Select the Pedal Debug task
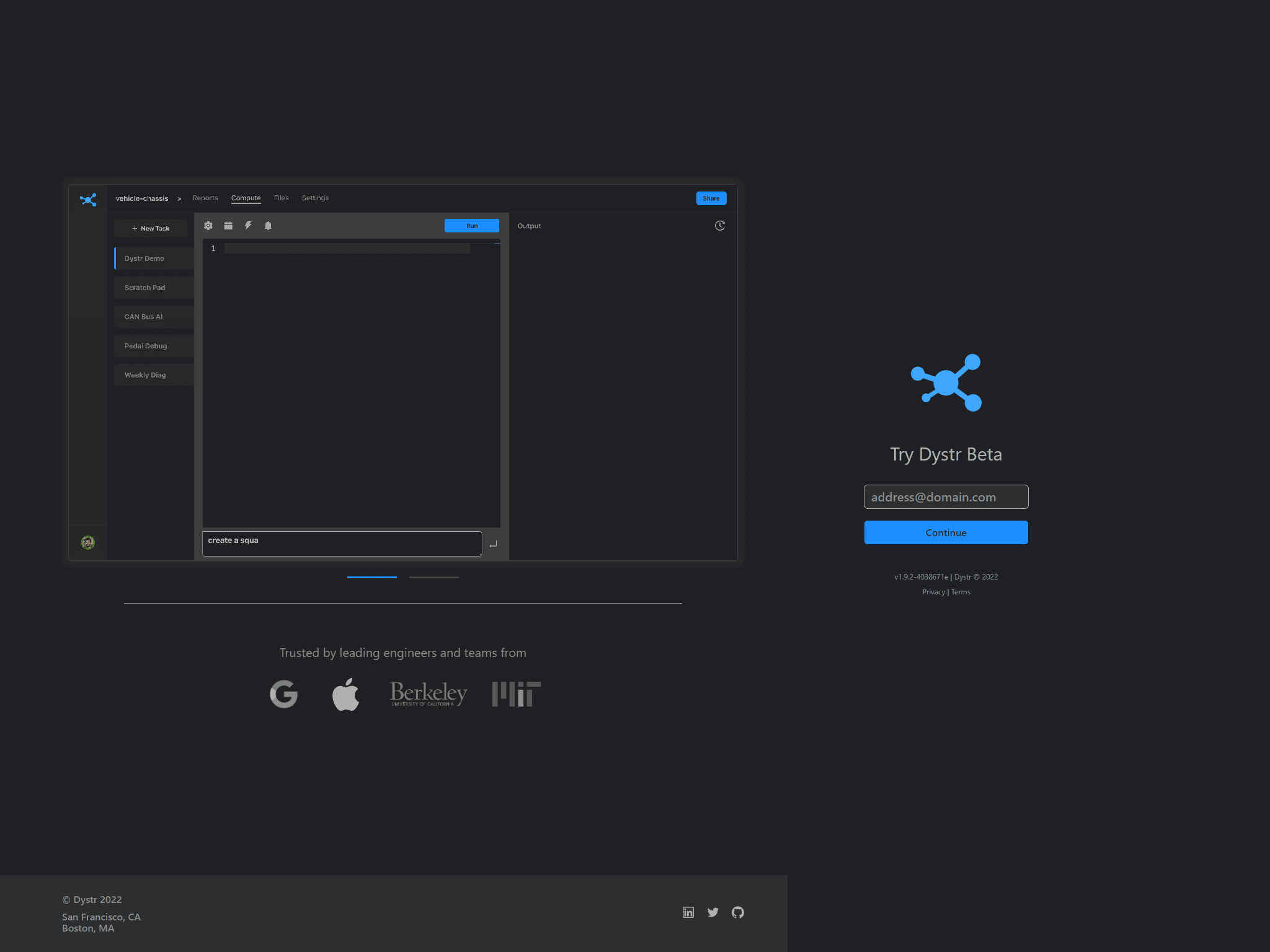 point(154,346)
